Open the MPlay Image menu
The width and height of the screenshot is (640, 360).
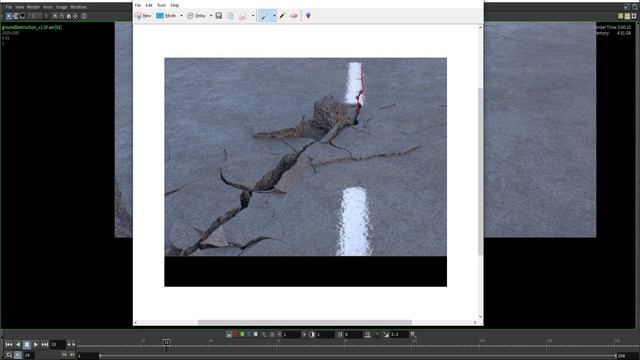[x=61, y=7]
